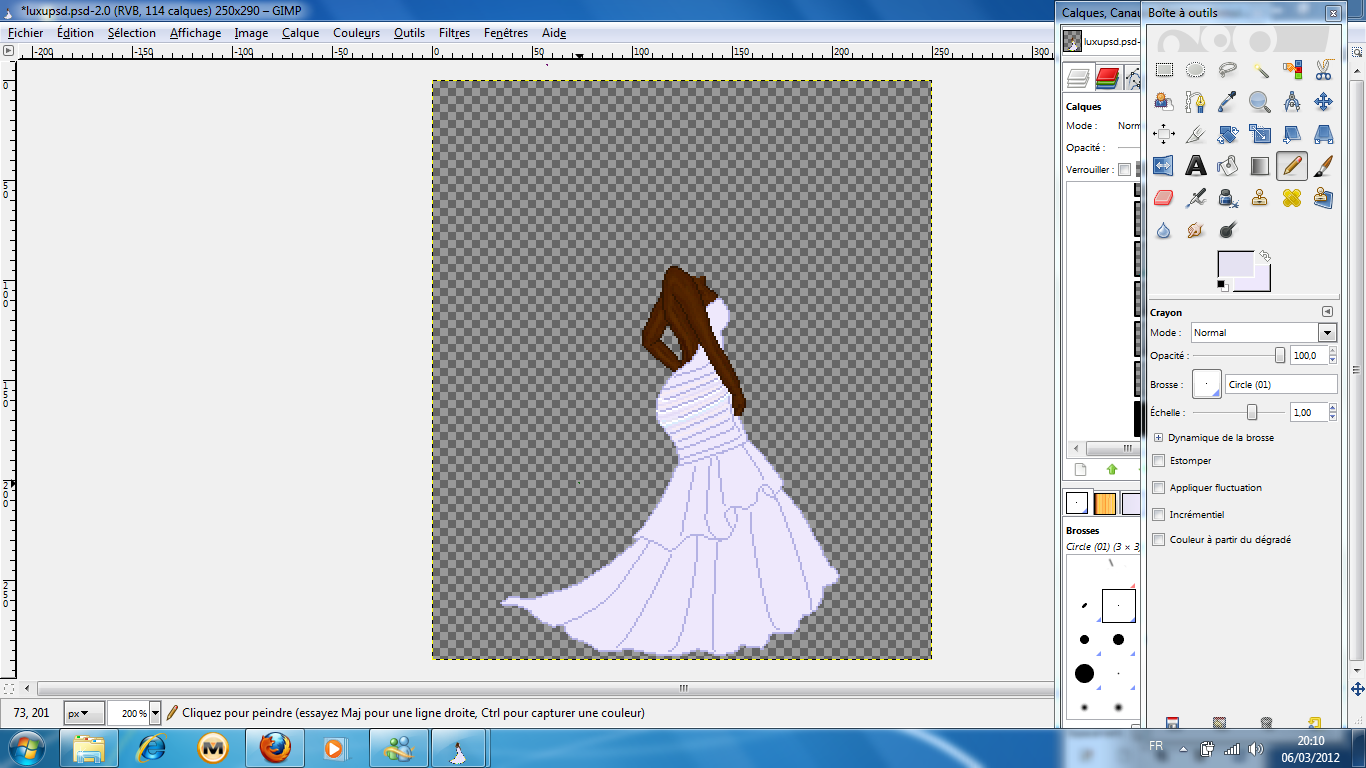Open the Crayon tool options menu arrow
Viewport: 1366px width, 768px height.
tap(1328, 312)
